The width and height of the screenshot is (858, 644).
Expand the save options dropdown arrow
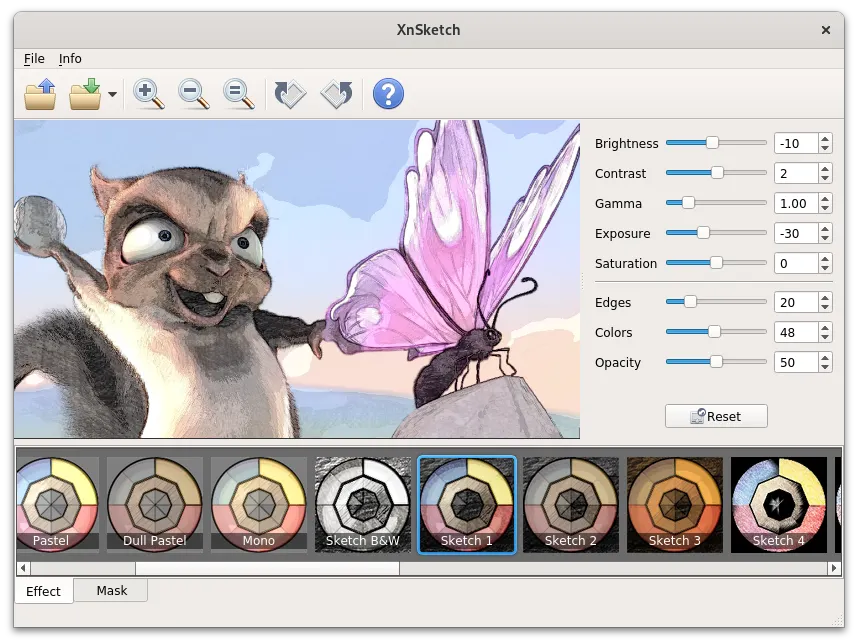112,95
